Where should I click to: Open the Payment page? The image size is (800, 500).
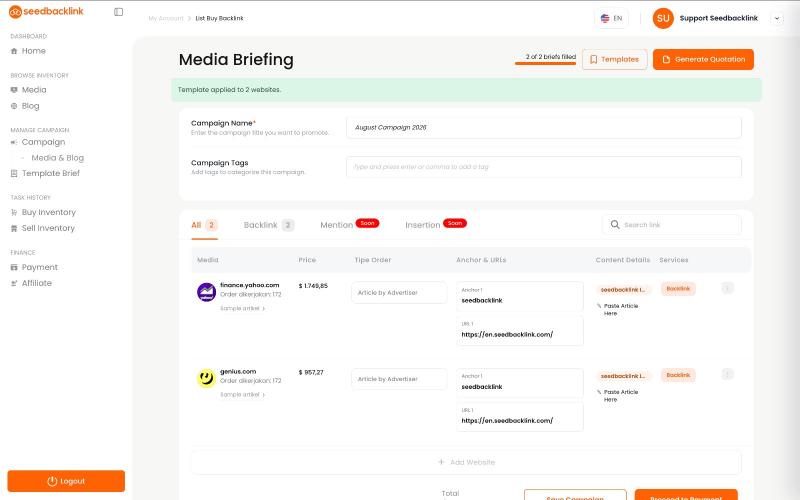click(x=39, y=267)
